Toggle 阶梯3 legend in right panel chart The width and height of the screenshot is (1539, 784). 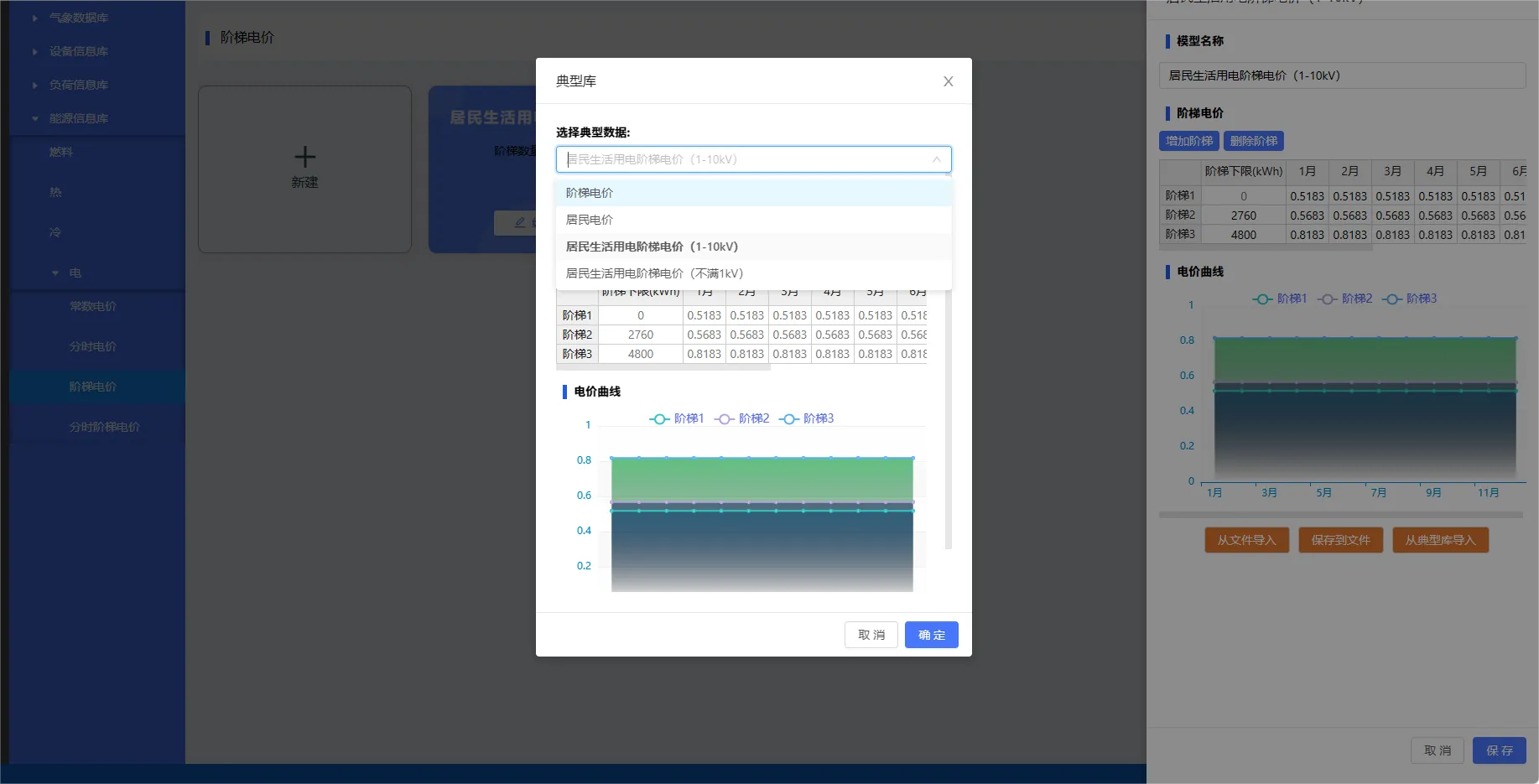tap(1409, 299)
